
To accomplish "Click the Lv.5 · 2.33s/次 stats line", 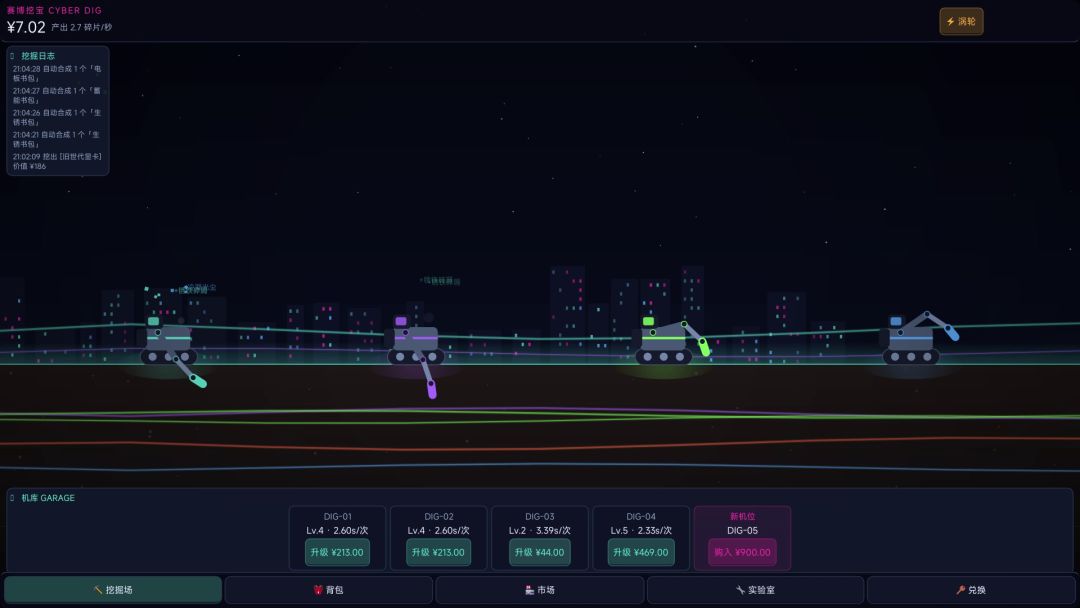I will tap(641, 530).
